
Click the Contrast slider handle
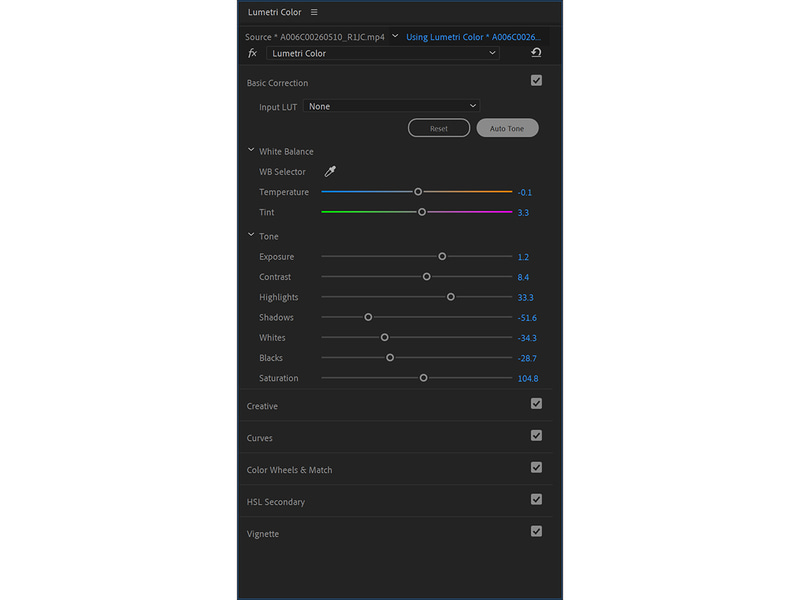point(427,277)
